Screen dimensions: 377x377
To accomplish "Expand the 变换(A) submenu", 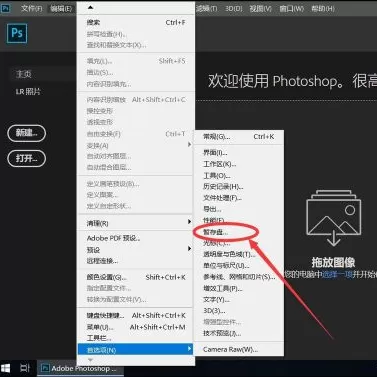I will [136, 145].
